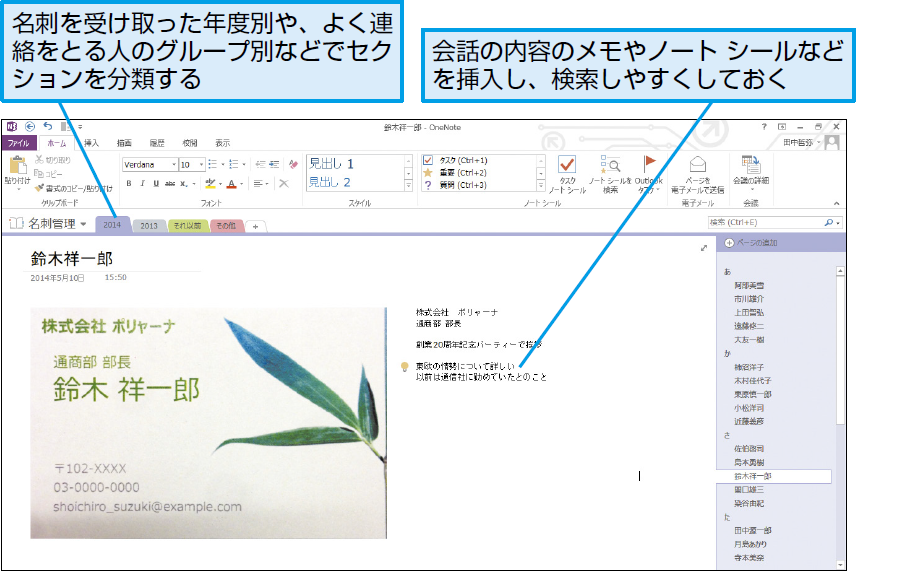Toggle underline formatting
This screenshot has height=571, width=902.
(x=156, y=183)
